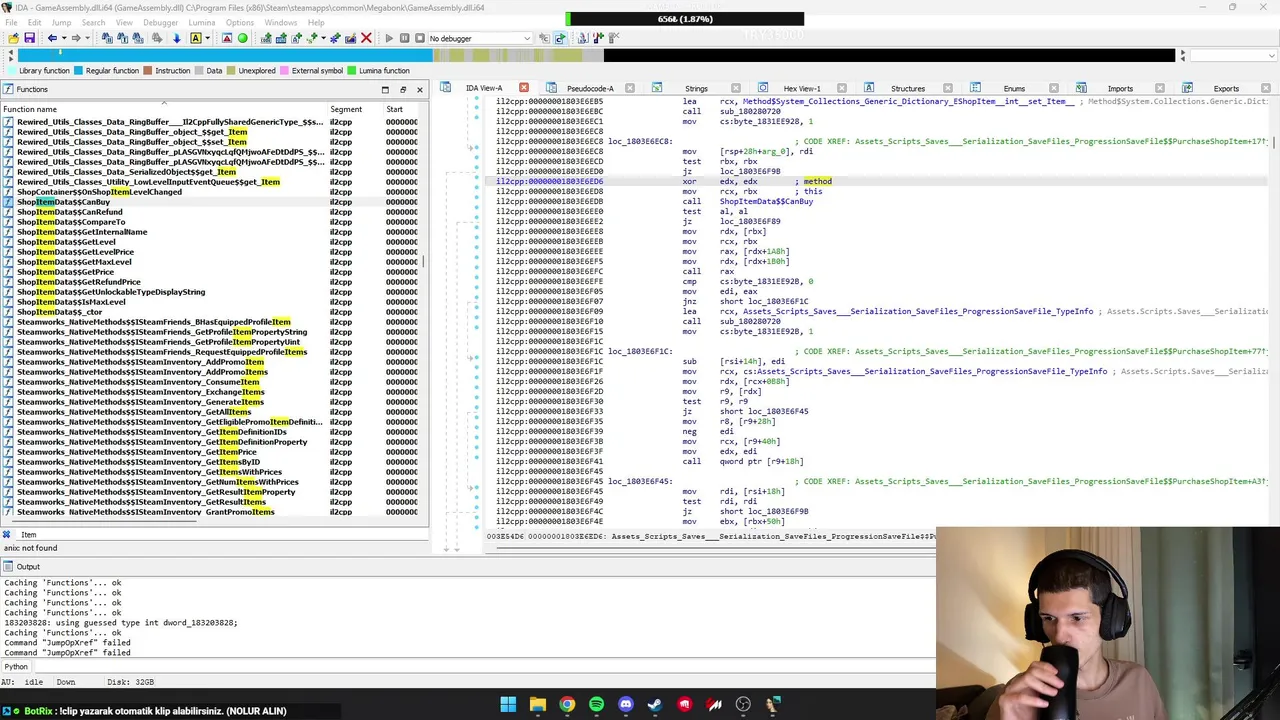Click the Functions list vertical scrollbar
Viewport: 1280px width, 720px height.
424,260
